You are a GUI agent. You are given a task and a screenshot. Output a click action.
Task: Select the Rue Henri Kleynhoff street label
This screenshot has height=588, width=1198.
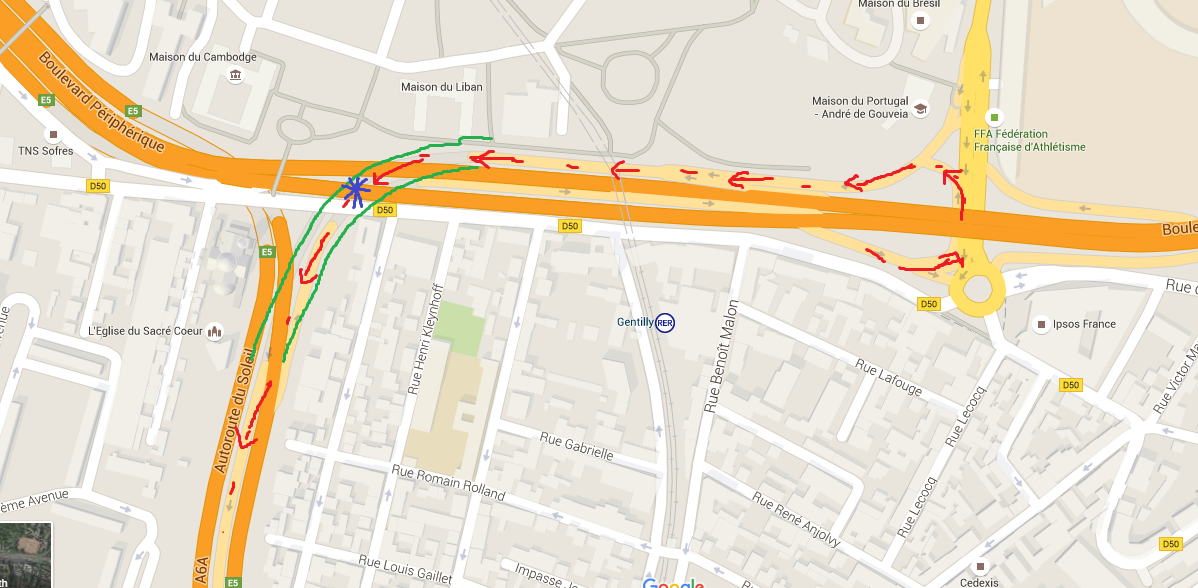click(x=427, y=339)
